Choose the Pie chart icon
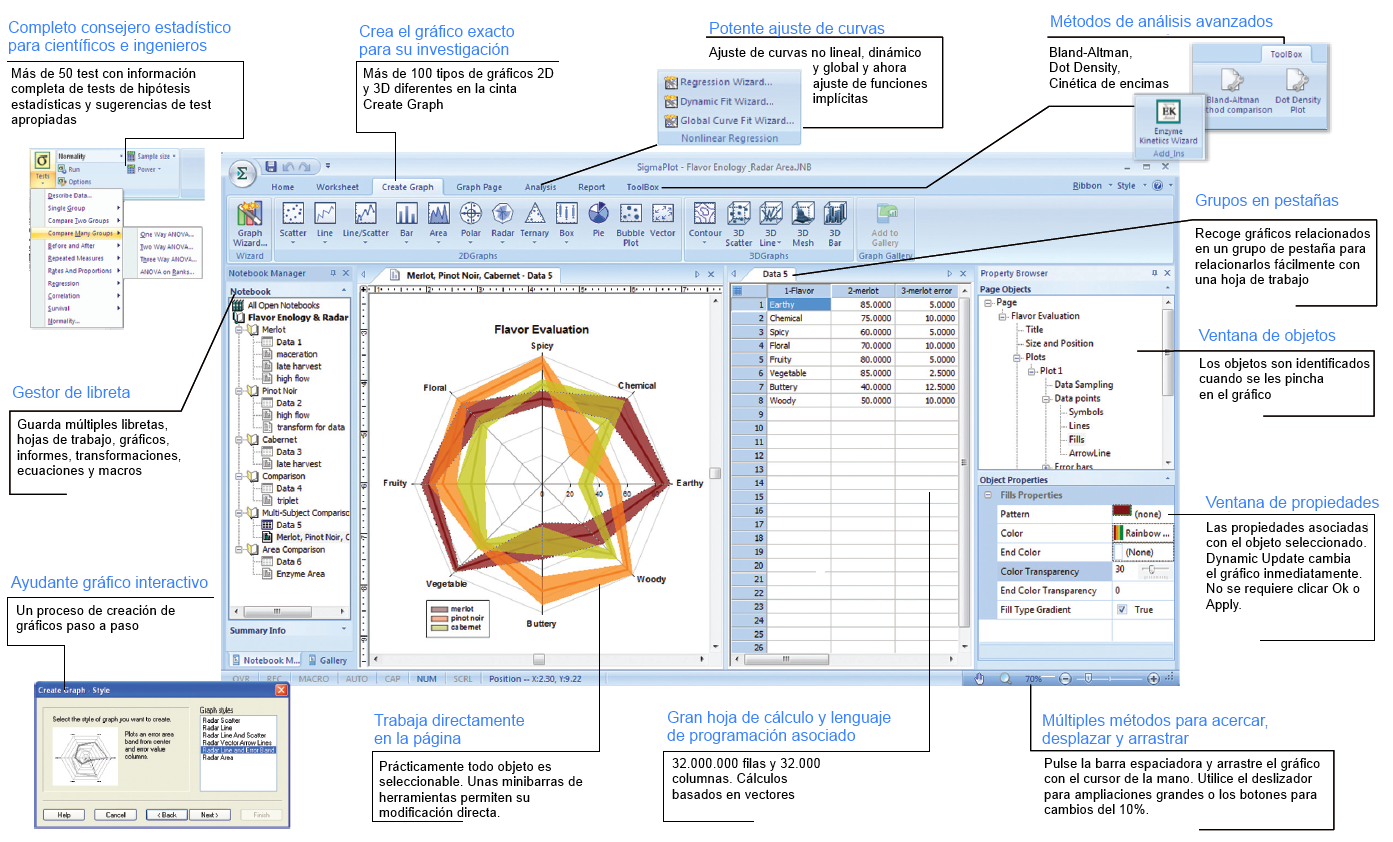Screen dimensions: 1393x842 point(598,214)
